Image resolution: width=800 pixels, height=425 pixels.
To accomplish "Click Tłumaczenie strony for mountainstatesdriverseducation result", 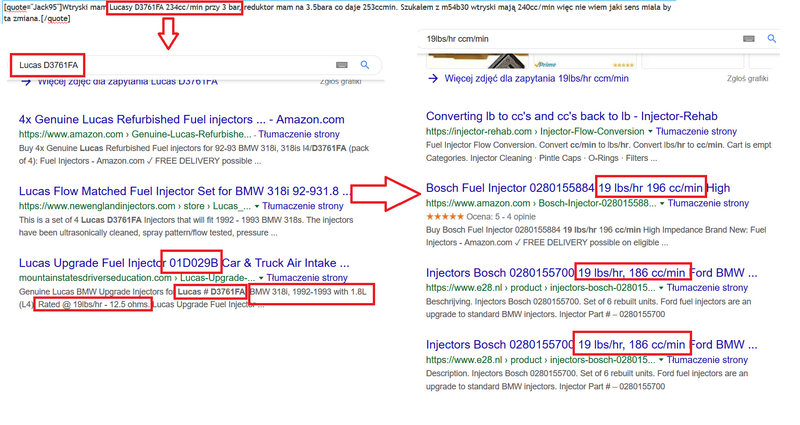I will click(x=307, y=278).
